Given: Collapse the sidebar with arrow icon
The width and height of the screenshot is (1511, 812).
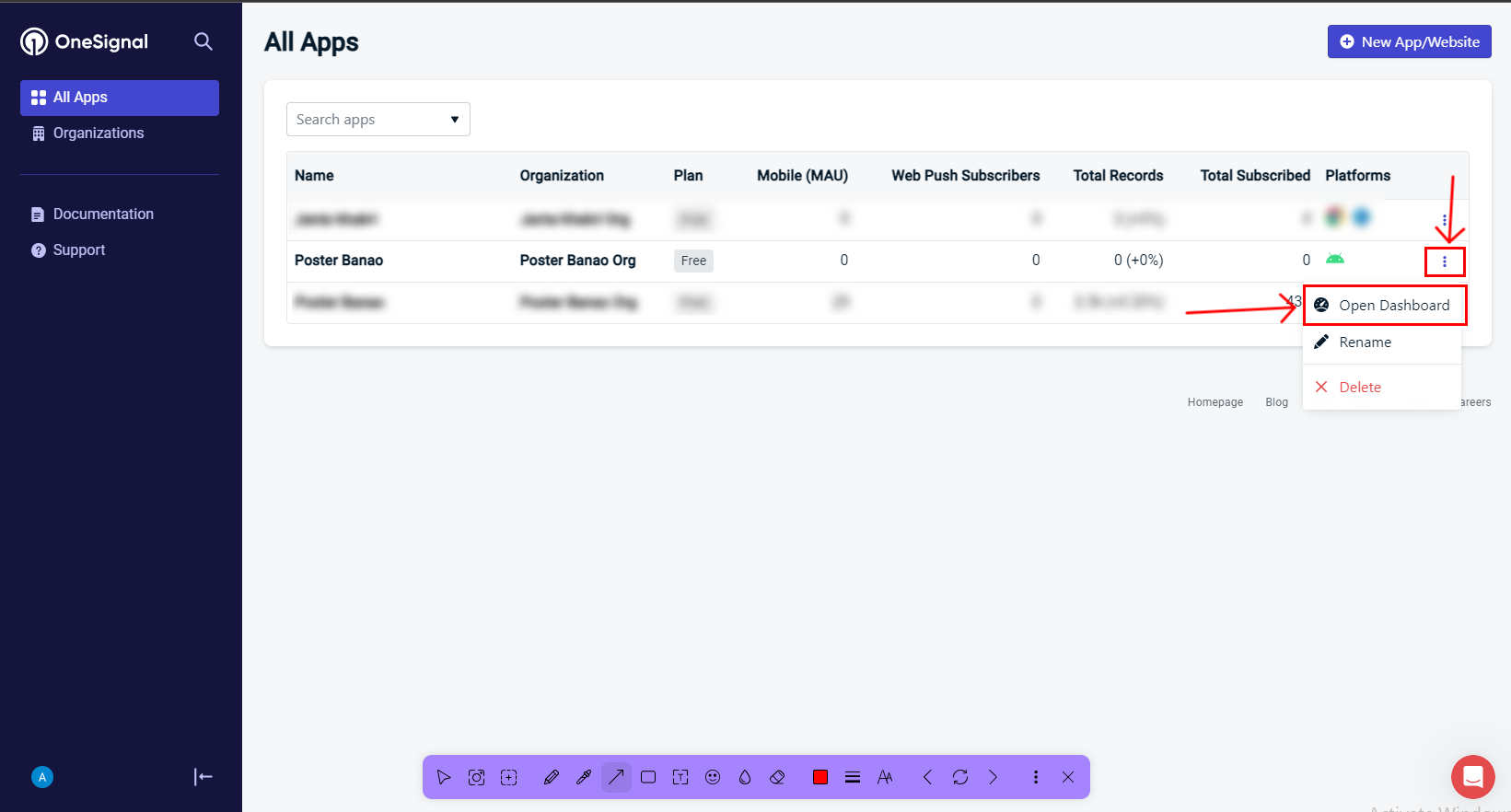Looking at the screenshot, I should pos(203,777).
